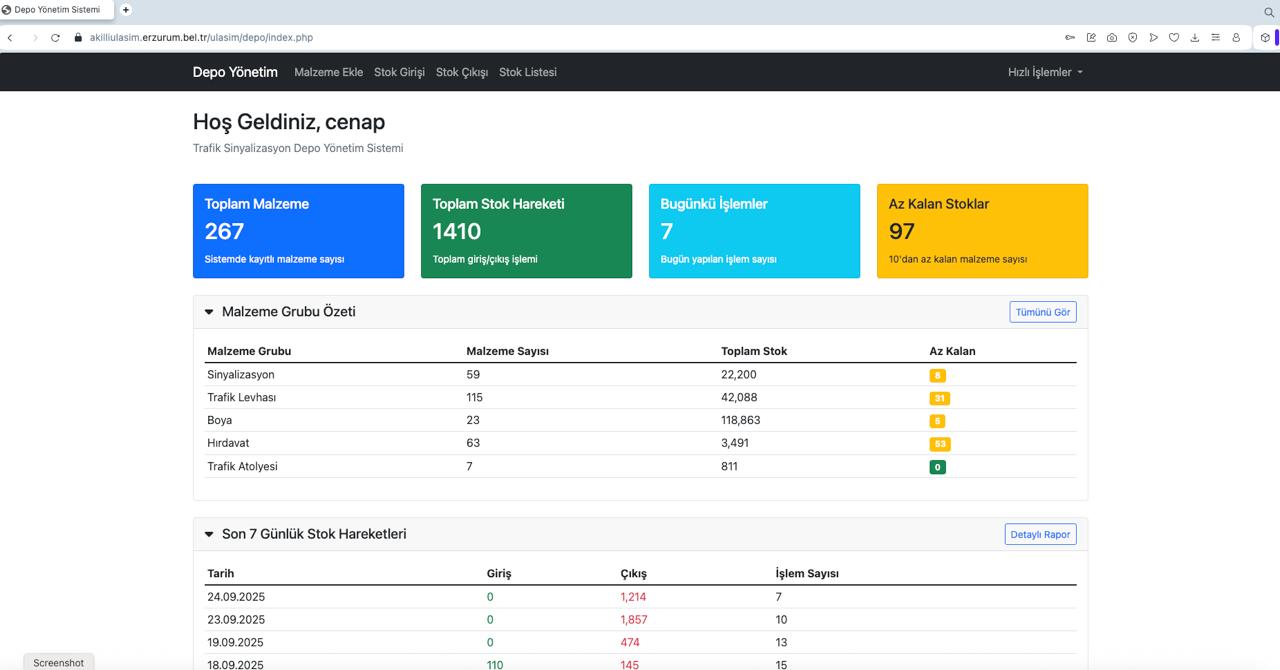Open the extensions cube icon
Screen dimensions: 1280x670
[x=1265, y=38]
